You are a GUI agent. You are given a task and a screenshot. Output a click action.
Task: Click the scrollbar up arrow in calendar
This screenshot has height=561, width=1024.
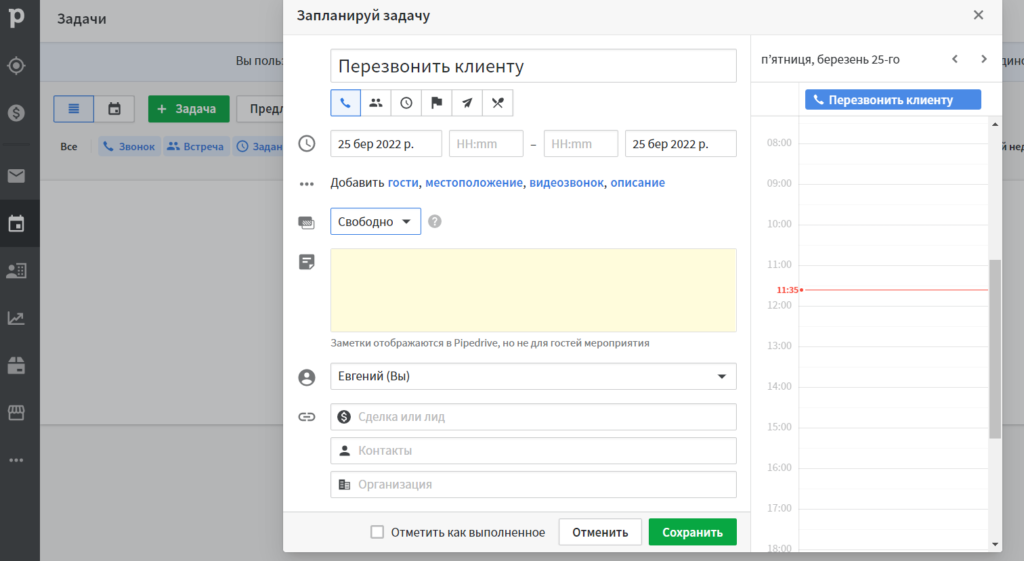[x=995, y=124]
